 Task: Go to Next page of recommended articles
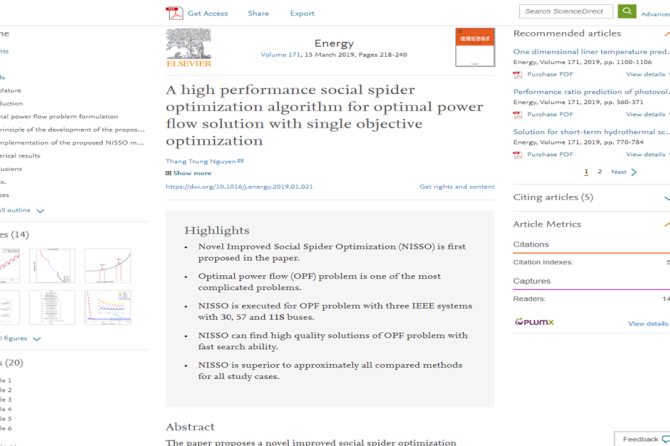[x=623, y=172]
